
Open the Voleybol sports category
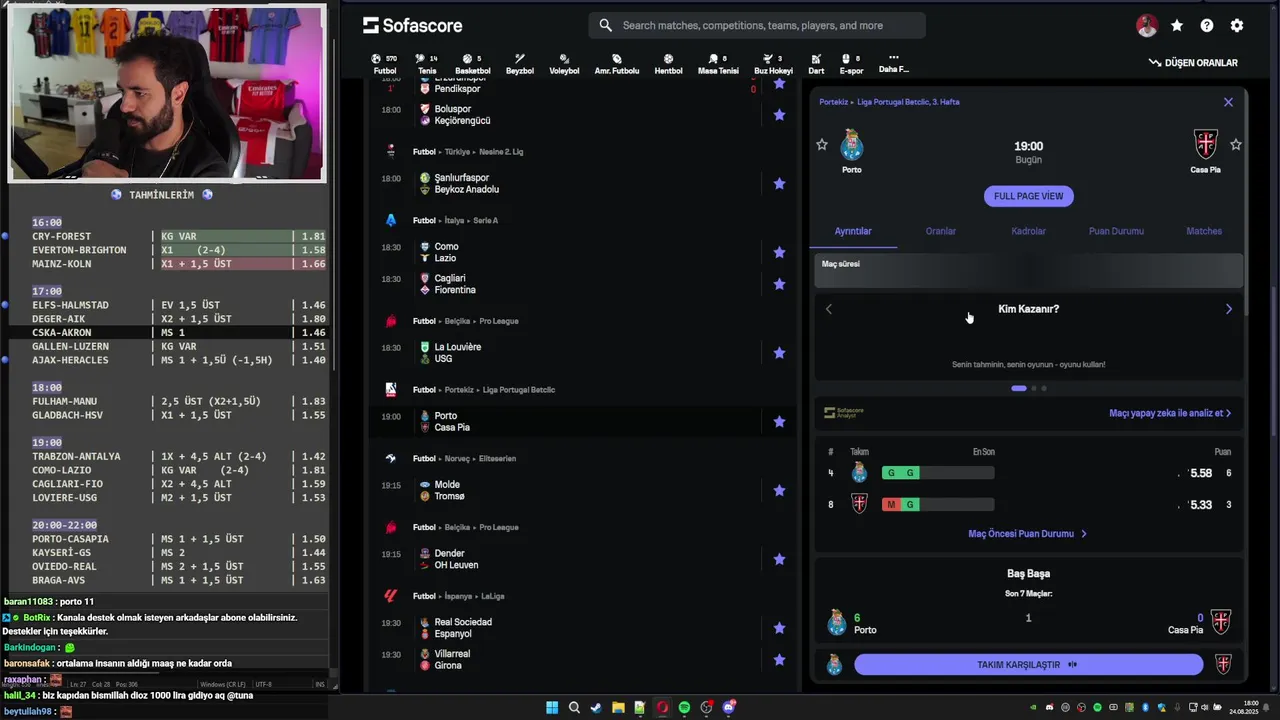(x=564, y=64)
